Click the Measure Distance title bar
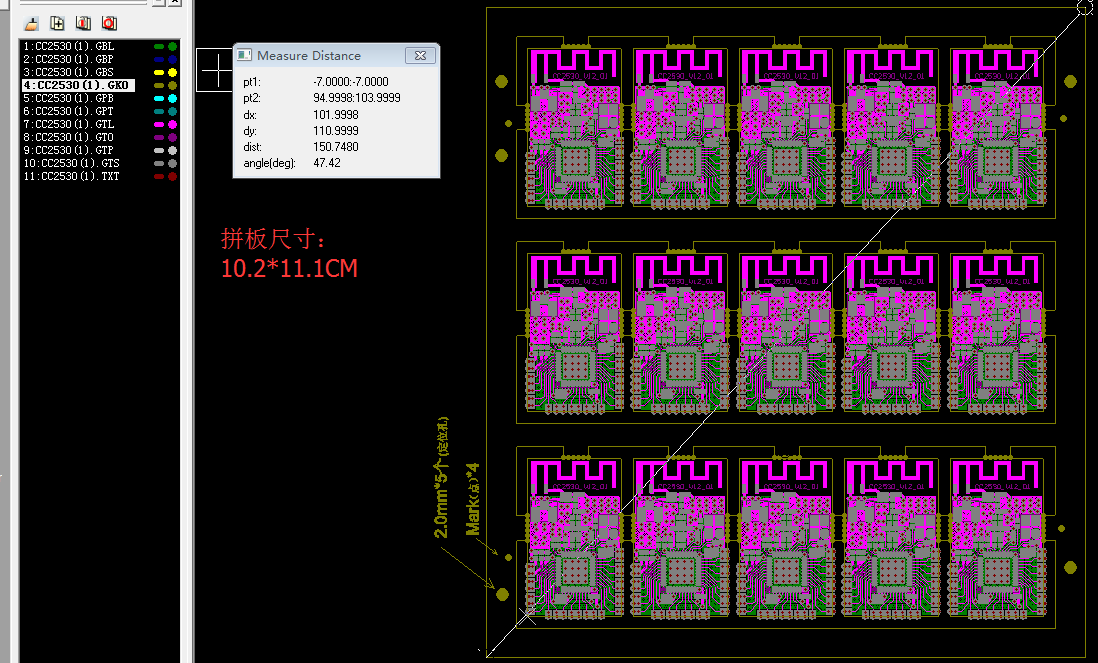The height and width of the screenshot is (663, 1098). 330,56
